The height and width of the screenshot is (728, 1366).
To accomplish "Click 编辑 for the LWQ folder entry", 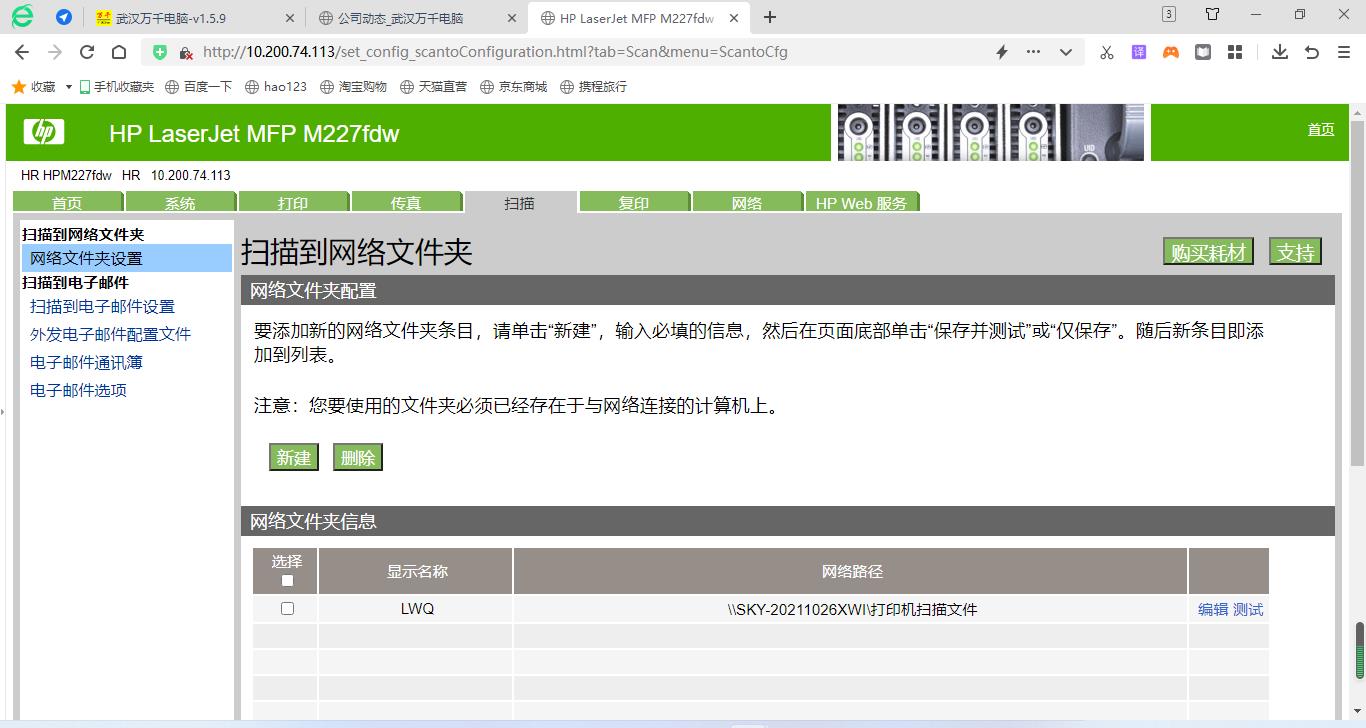I will 1213,609.
